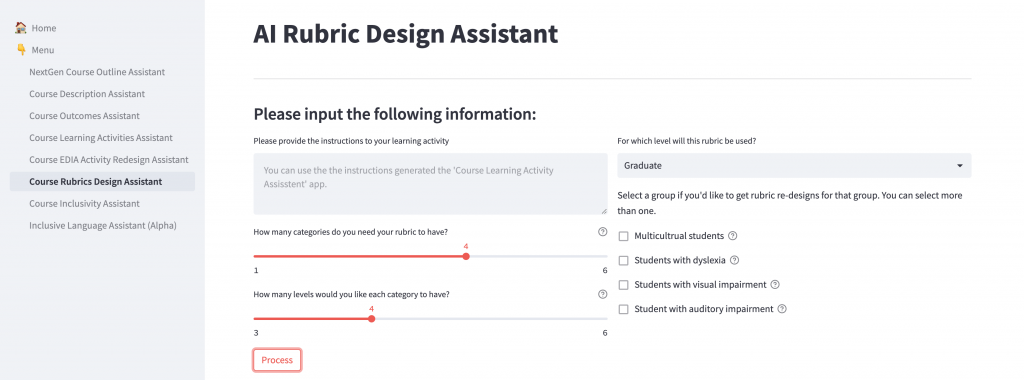
Task: Enable the Students with dyslexia checkbox
Action: click(624, 261)
